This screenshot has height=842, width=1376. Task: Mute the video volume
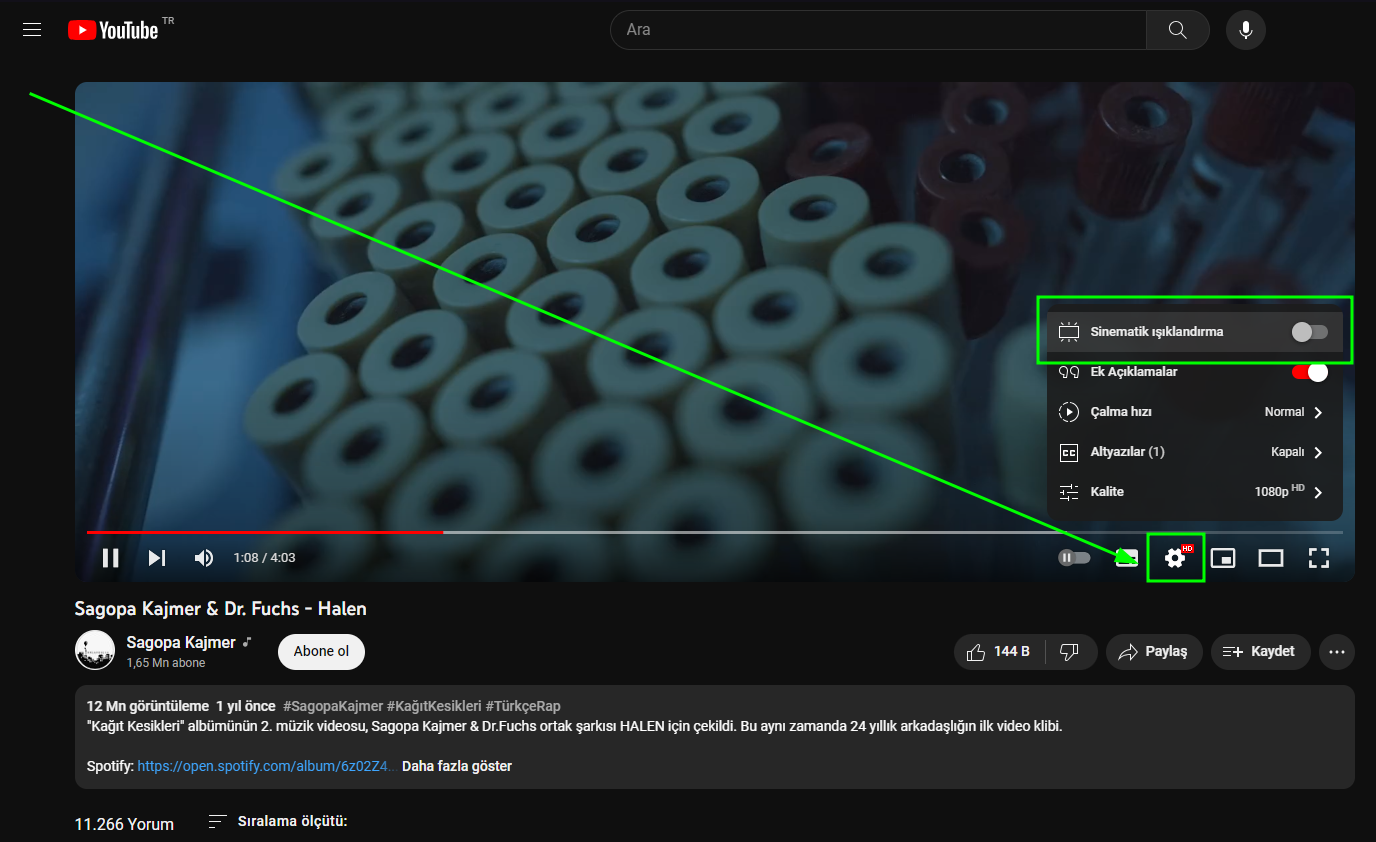click(204, 558)
